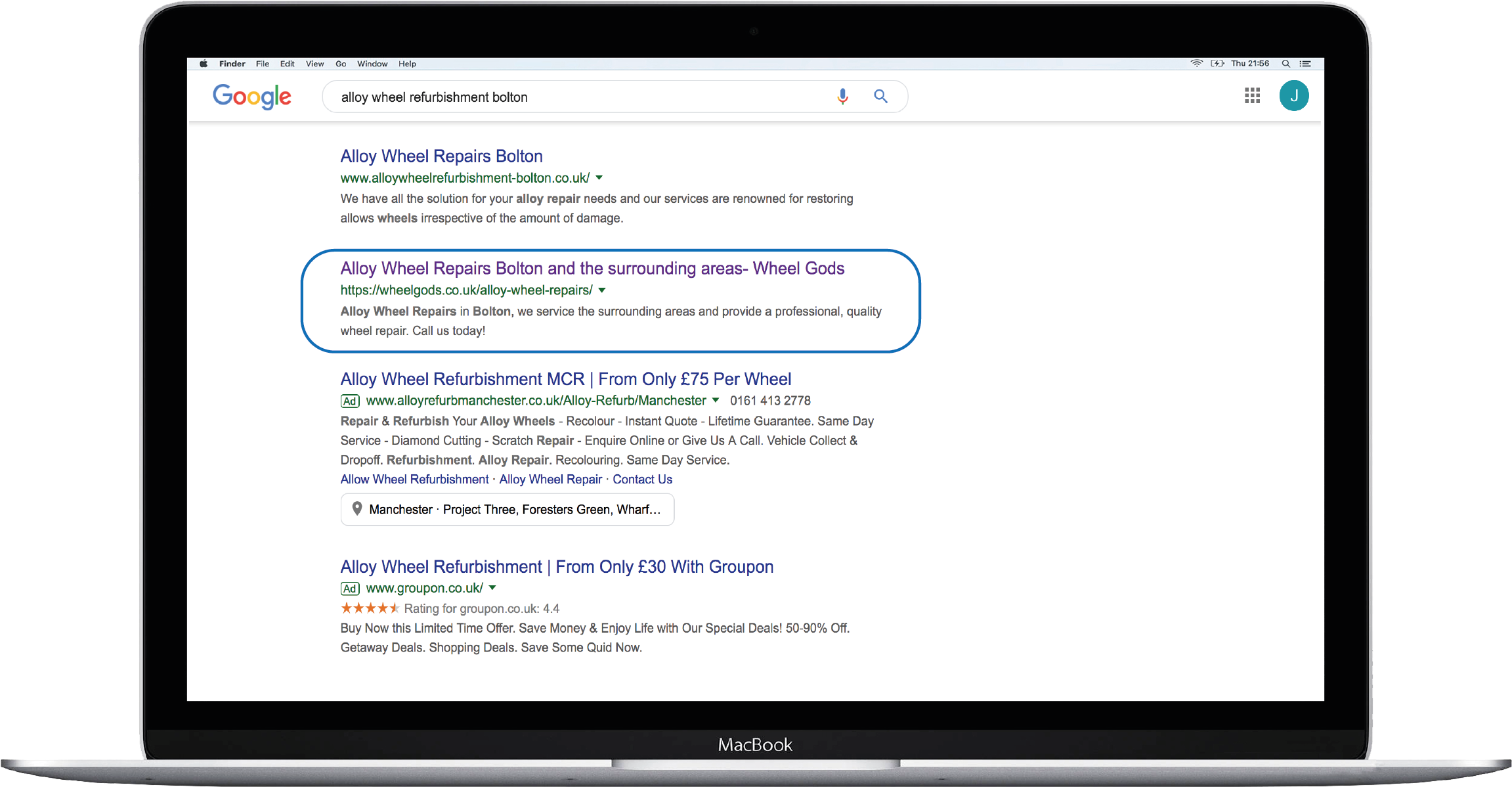Click the 'Rating for groupon.co.uk: 4.4' text
Viewport: 1512px width, 787px height.
pyautogui.click(x=482, y=609)
